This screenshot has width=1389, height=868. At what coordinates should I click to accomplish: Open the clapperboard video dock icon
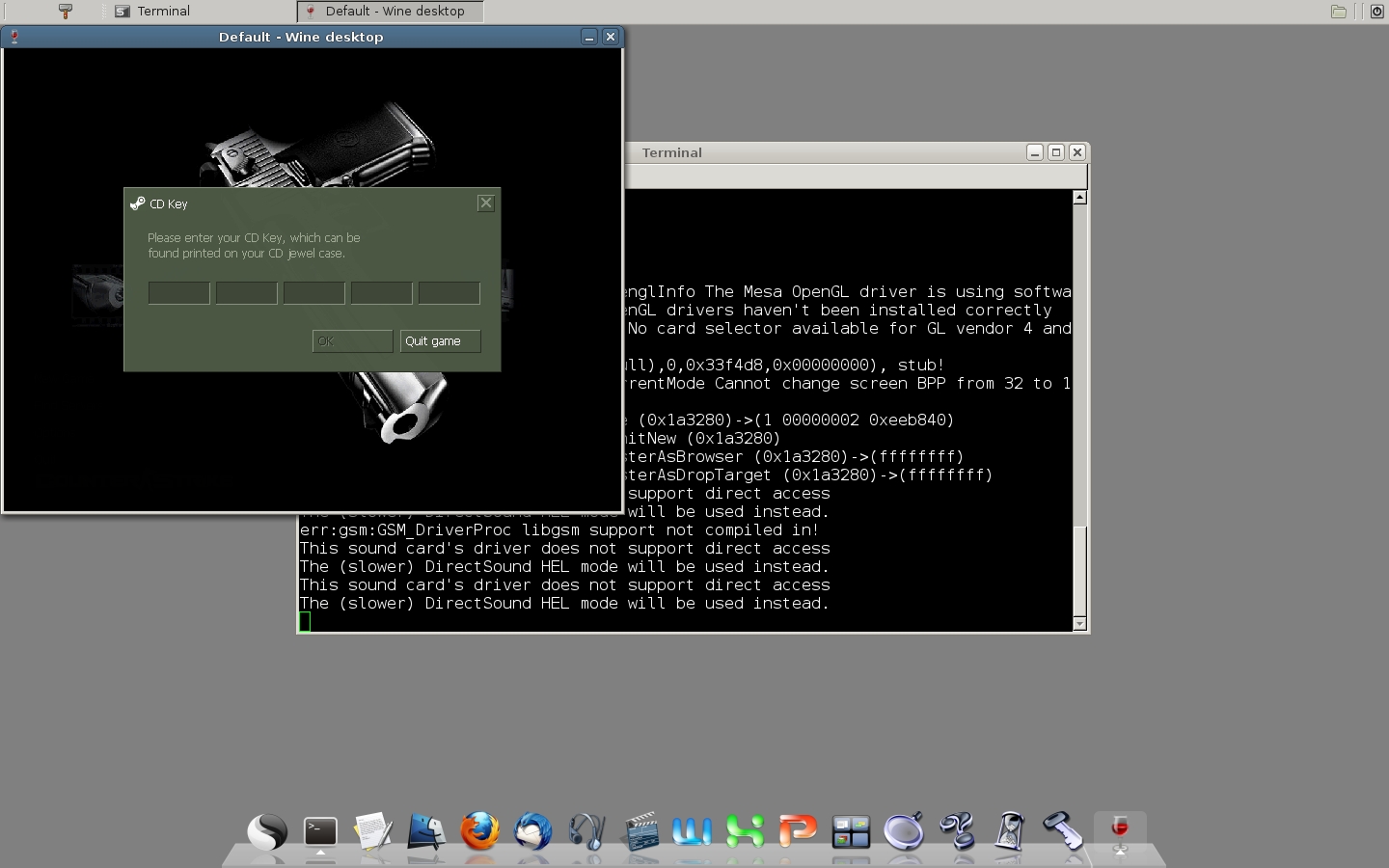coord(639,831)
